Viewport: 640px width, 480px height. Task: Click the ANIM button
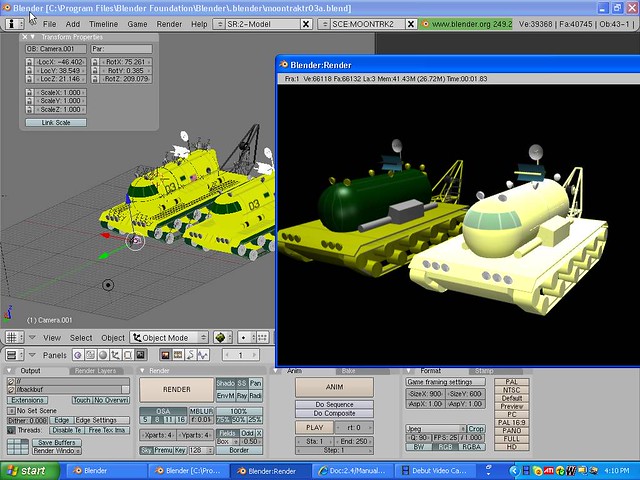pyautogui.click(x=334, y=387)
